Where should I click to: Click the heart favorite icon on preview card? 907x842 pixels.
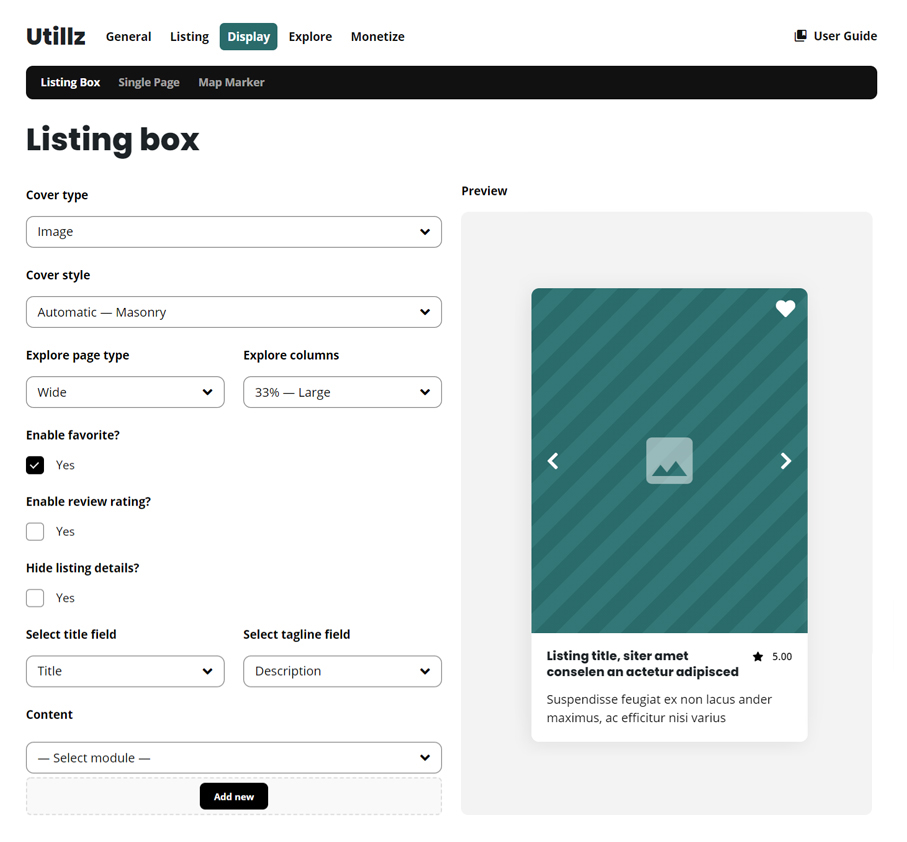click(x=785, y=309)
